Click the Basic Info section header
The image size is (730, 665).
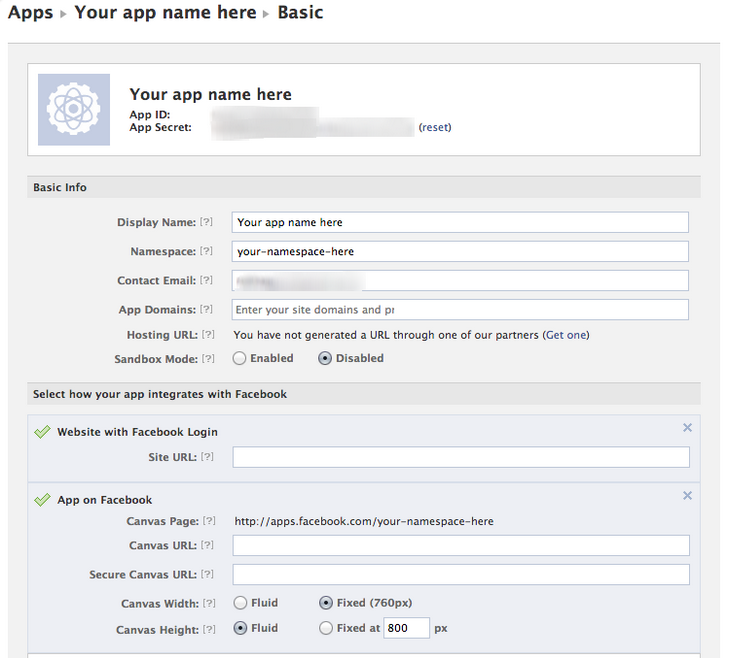point(364,187)
